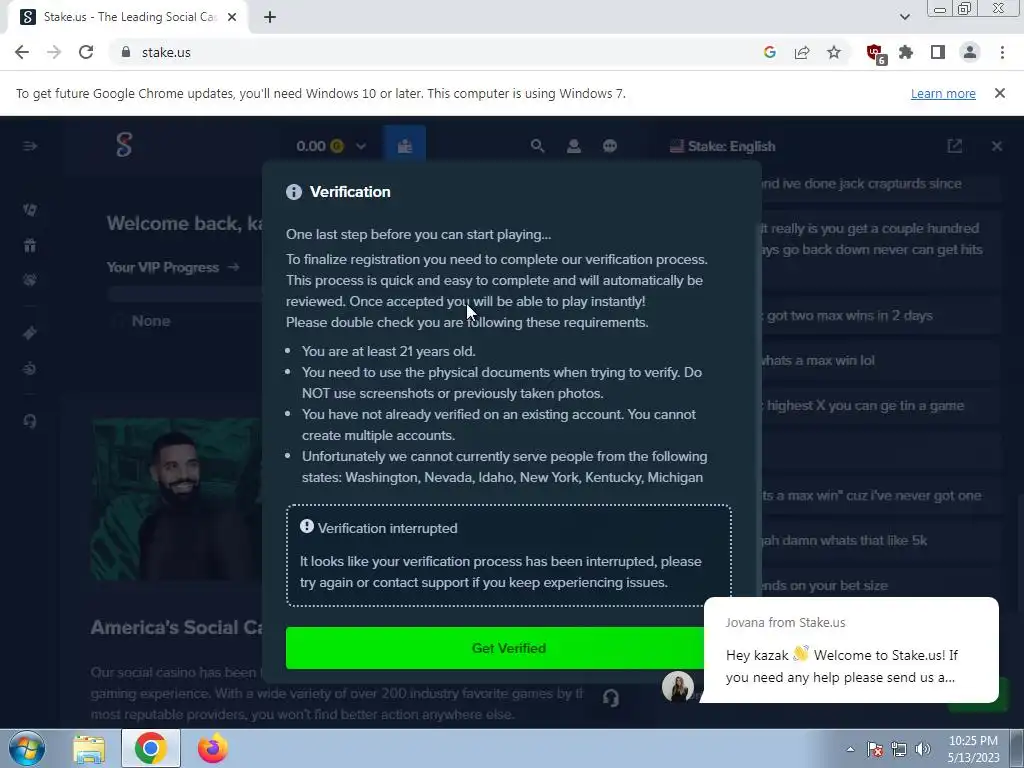
Task: Click the wallet button in header
Action: point(405,145)
